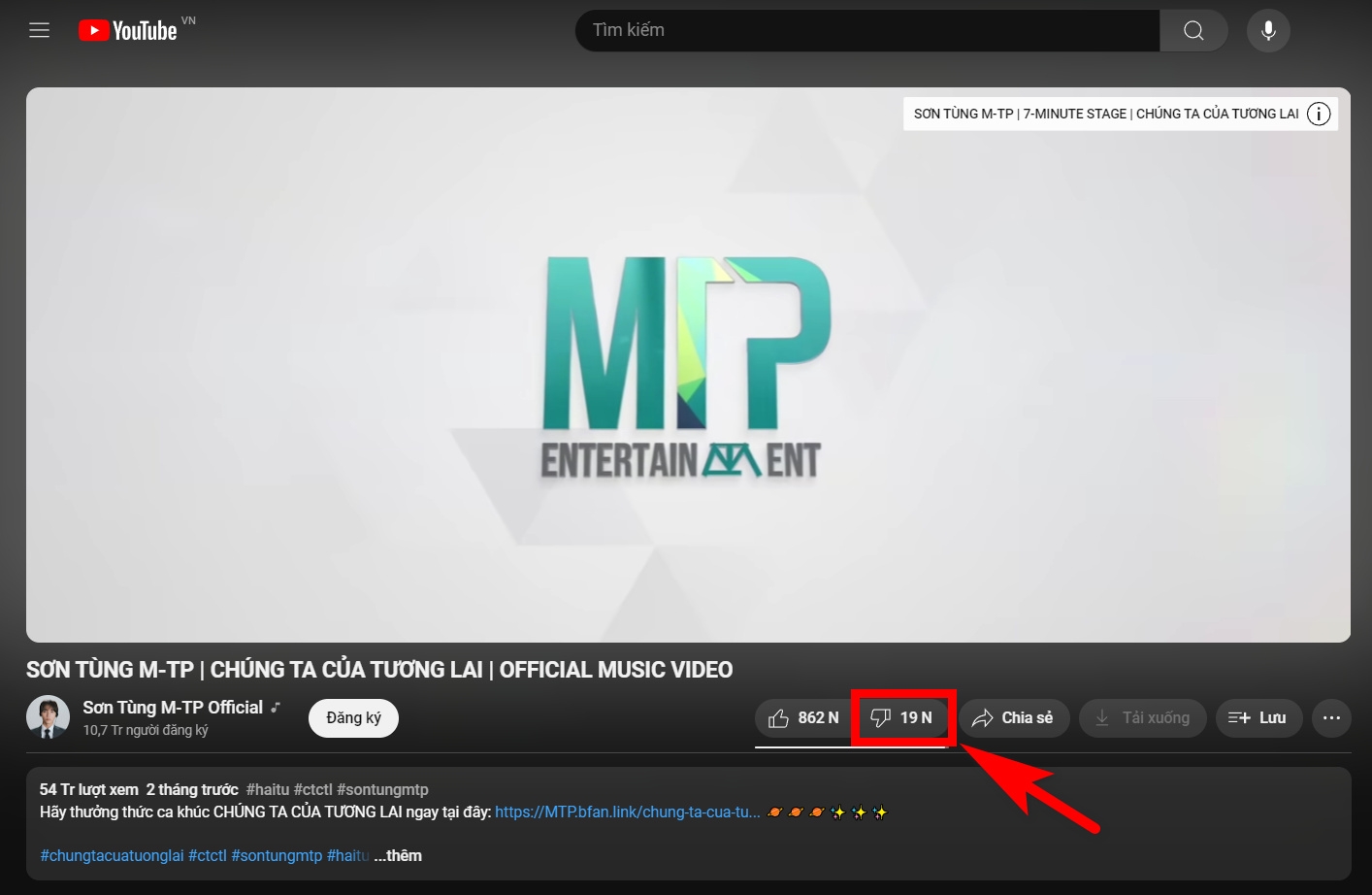Open the three-dot more actions menu
1372x895 pixels.
1331,717
